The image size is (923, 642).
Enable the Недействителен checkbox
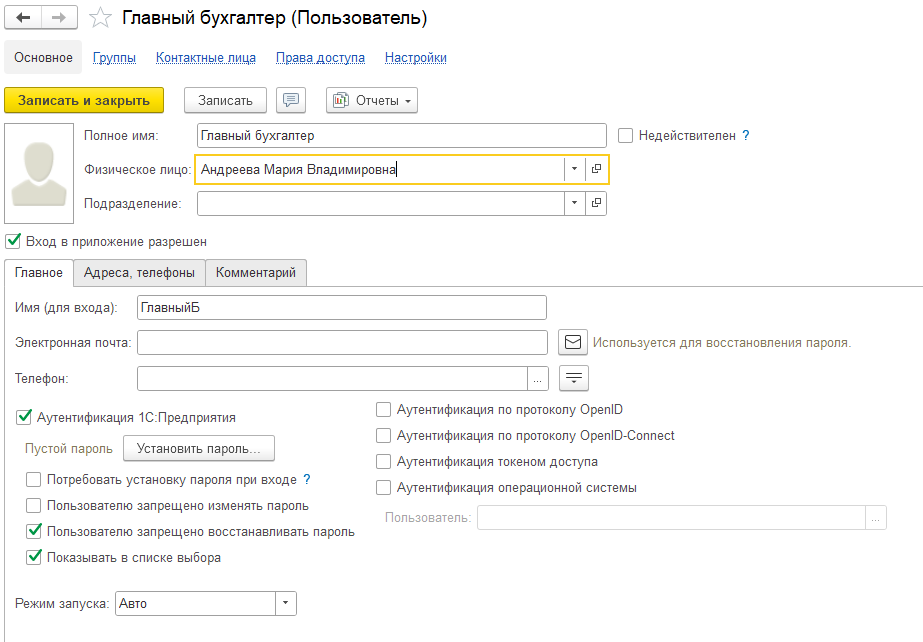pyautogui.click(x=625, y=135)
